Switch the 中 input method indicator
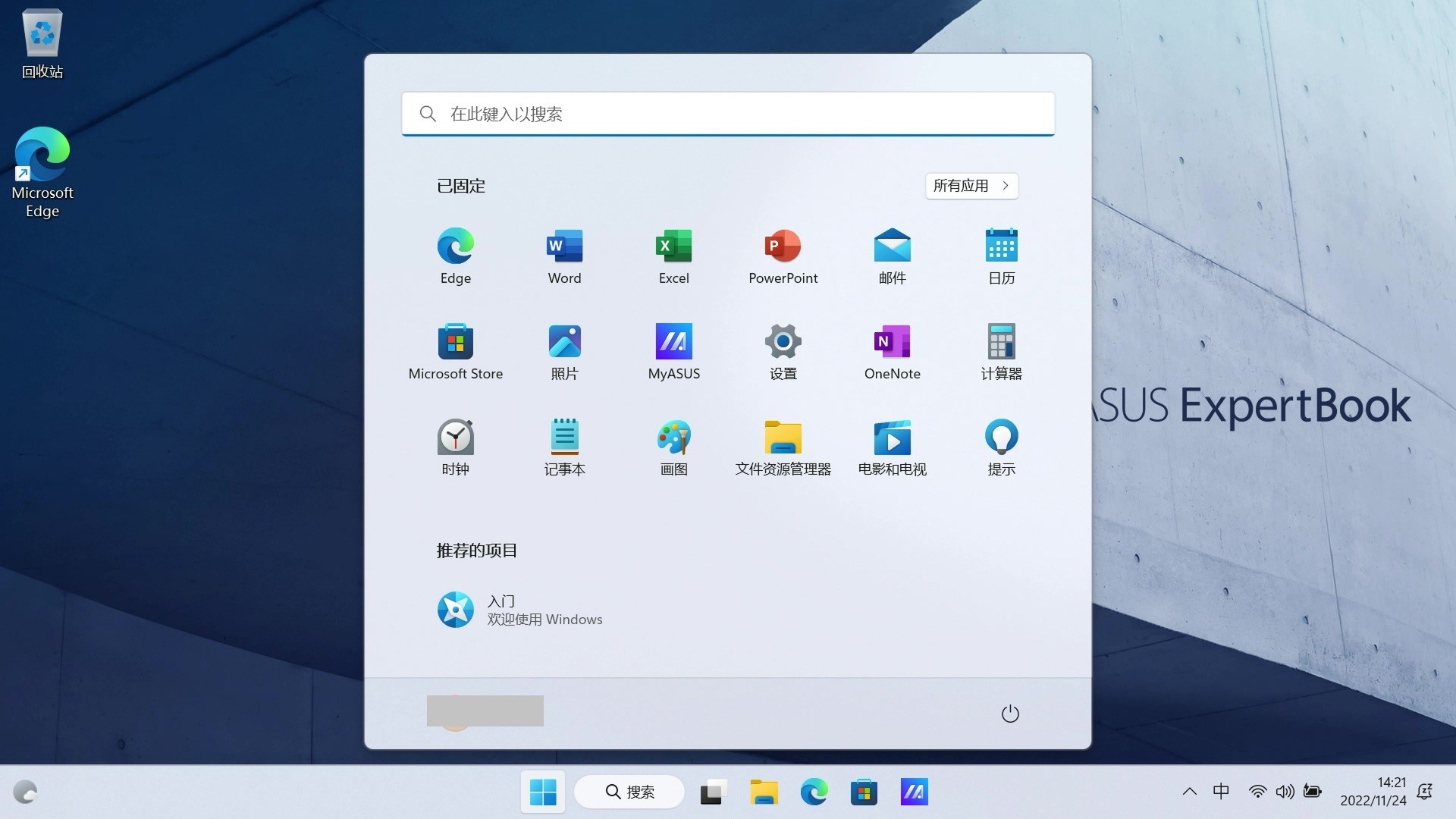The height and width of the screenshot is (819, 1456). click(x=1221, y=792)
